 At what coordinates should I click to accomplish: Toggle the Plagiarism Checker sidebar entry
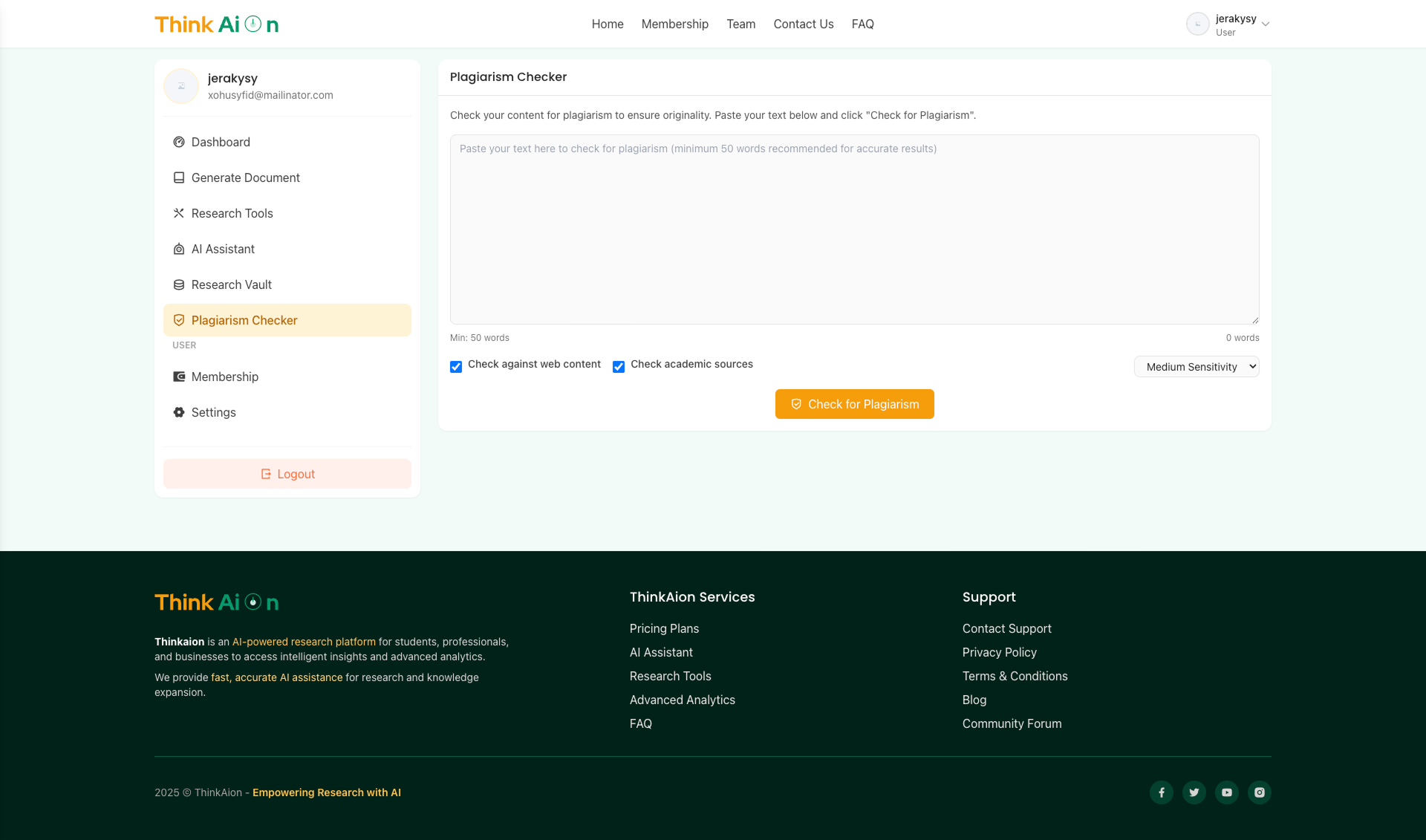pyautogui.click(x=245, y=320)
